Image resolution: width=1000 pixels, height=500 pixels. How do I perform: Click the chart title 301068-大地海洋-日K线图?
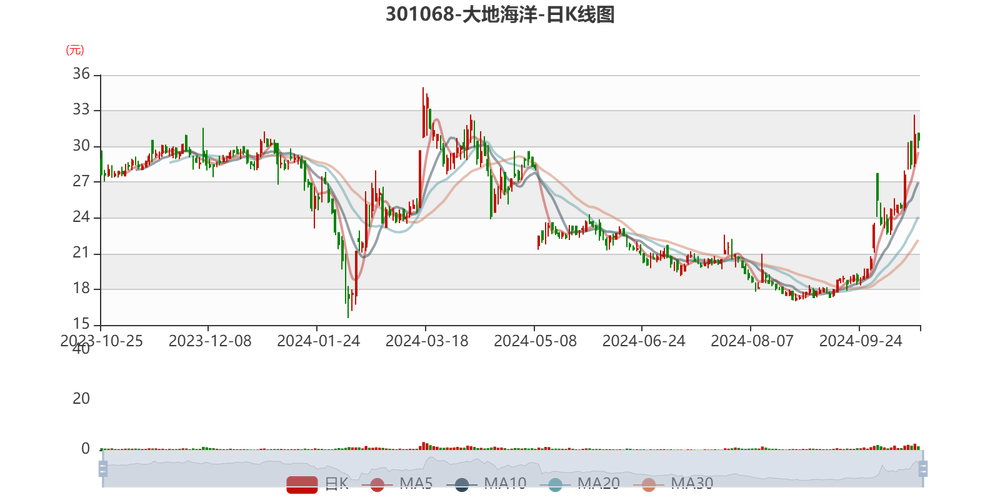500,14
